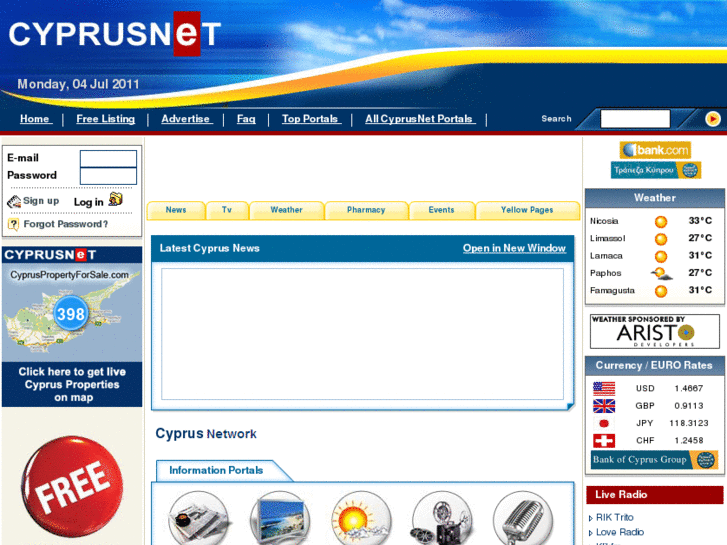Image resolution: width=727 pixels, height=545 pixels.
Task: Click the CHF Swiss flag icon
Action: point(604,441)
